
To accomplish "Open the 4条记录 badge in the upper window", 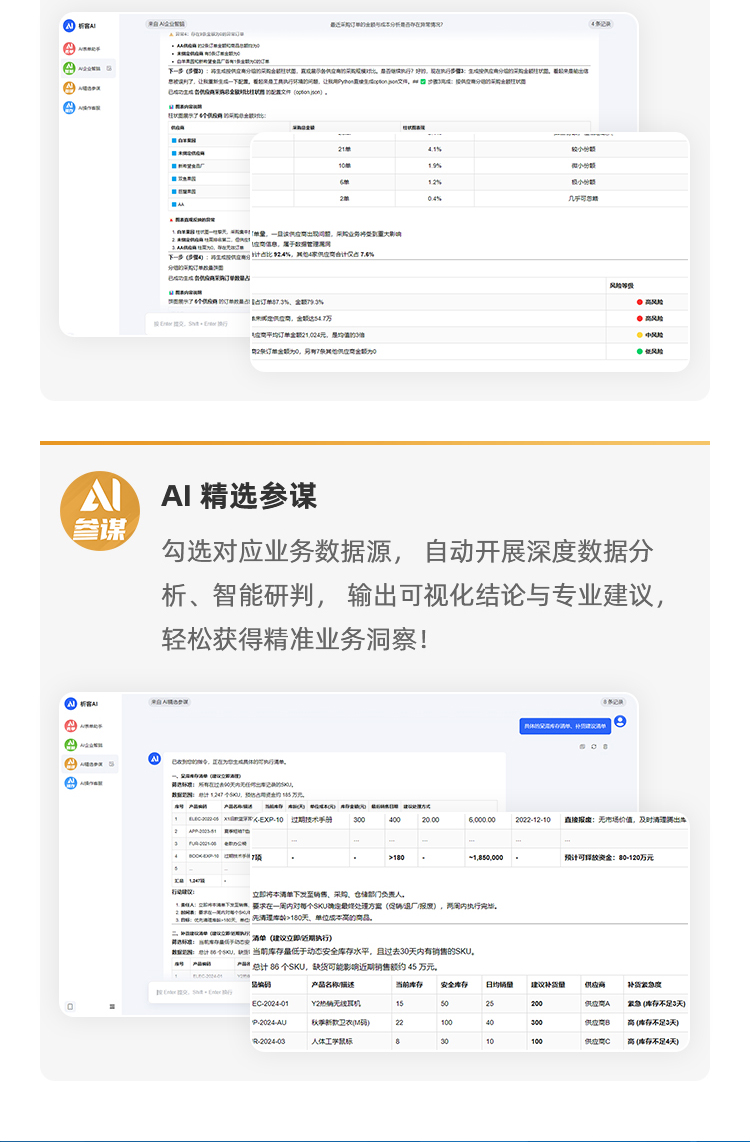I will (x=601, y=24).
